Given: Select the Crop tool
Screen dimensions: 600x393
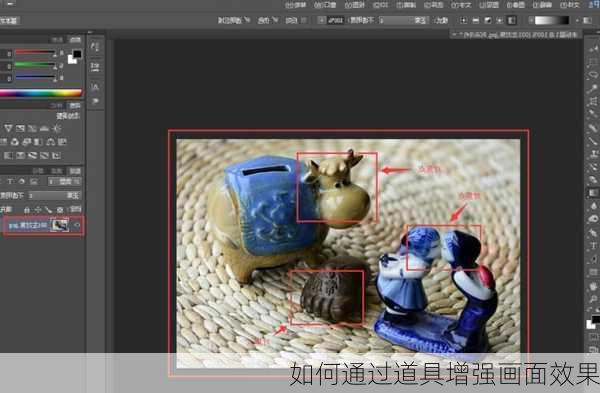Looking at the screenshot, I should pyautogui.click(x=593, y=101).
